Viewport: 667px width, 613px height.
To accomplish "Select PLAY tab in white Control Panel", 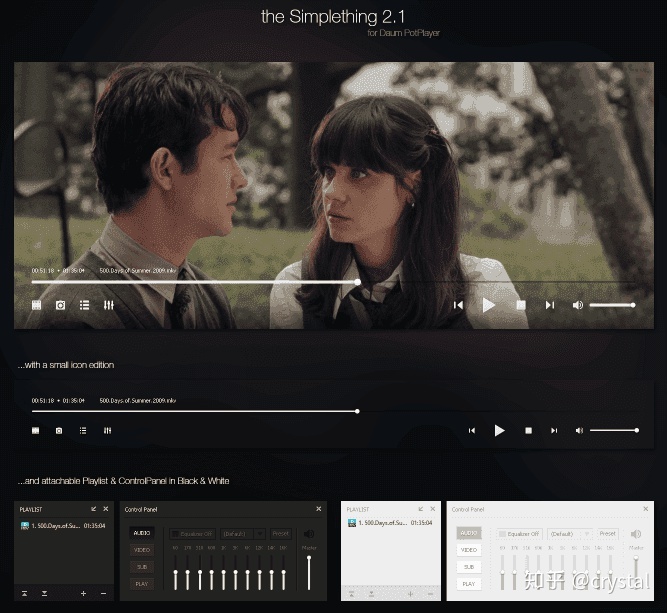I will click(x=469, y=584).
